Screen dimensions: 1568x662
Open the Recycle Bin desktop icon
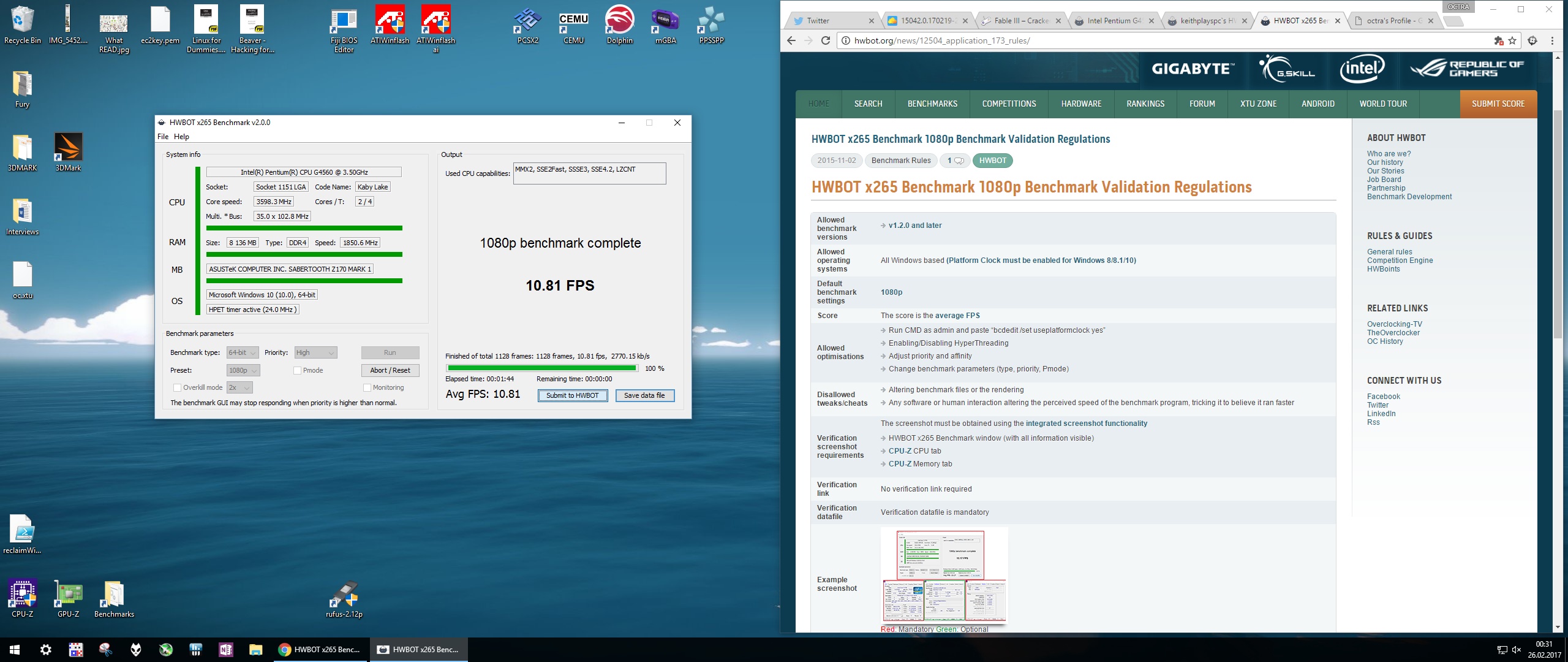point(22,25)
